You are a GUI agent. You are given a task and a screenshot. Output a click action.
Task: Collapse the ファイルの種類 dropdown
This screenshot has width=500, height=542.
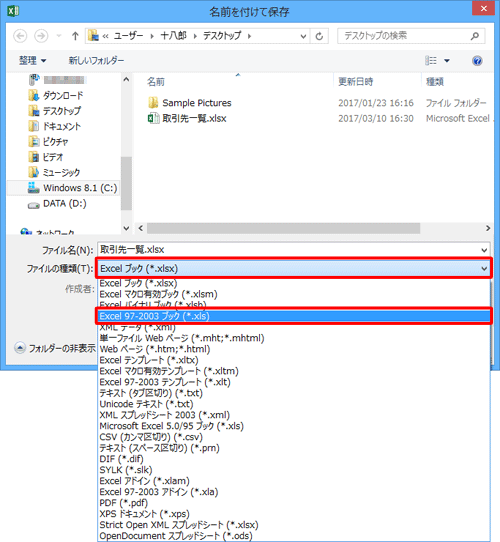[484, 269]
